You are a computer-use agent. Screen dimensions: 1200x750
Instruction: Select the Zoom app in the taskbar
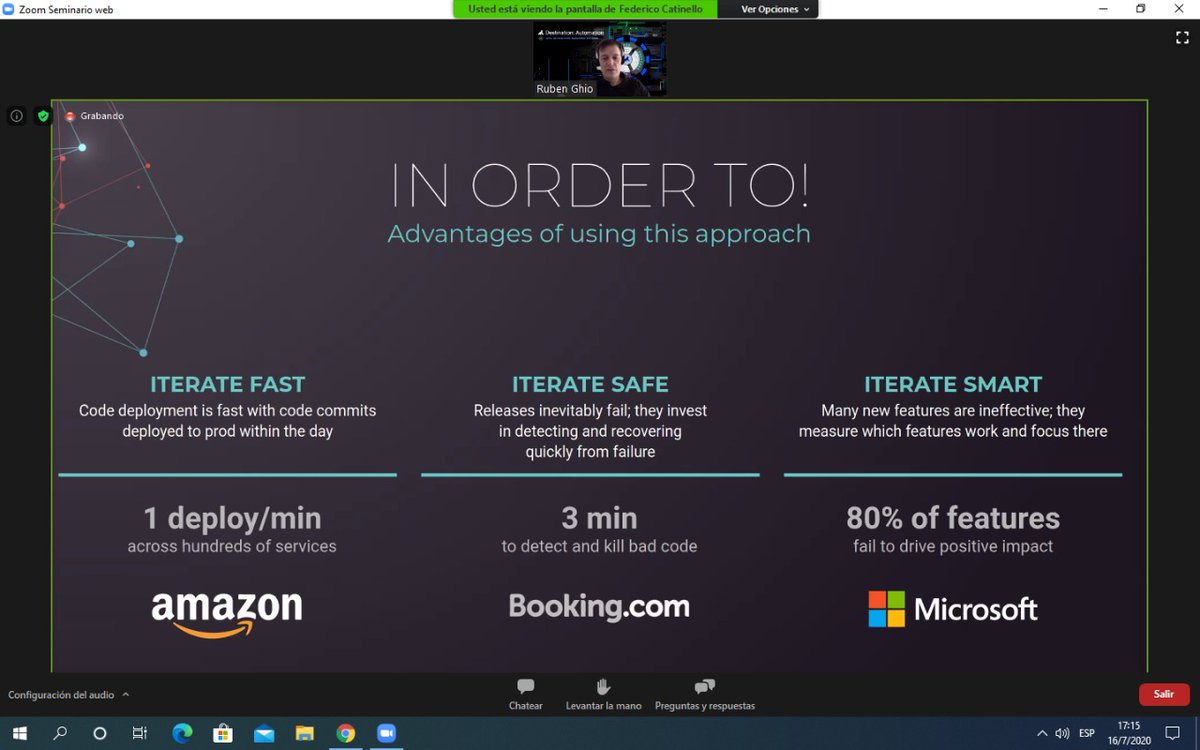pyautogui.click(x=386, y=733)
